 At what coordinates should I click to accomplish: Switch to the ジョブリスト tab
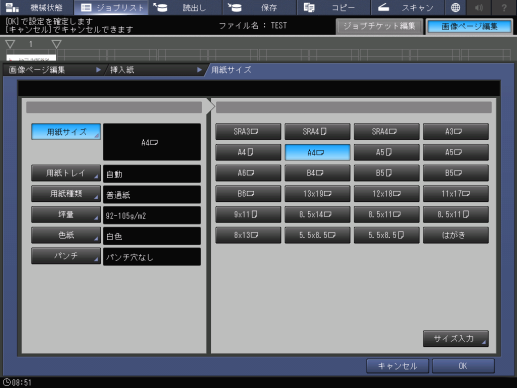pyautogui.click(x=111, y=7)
